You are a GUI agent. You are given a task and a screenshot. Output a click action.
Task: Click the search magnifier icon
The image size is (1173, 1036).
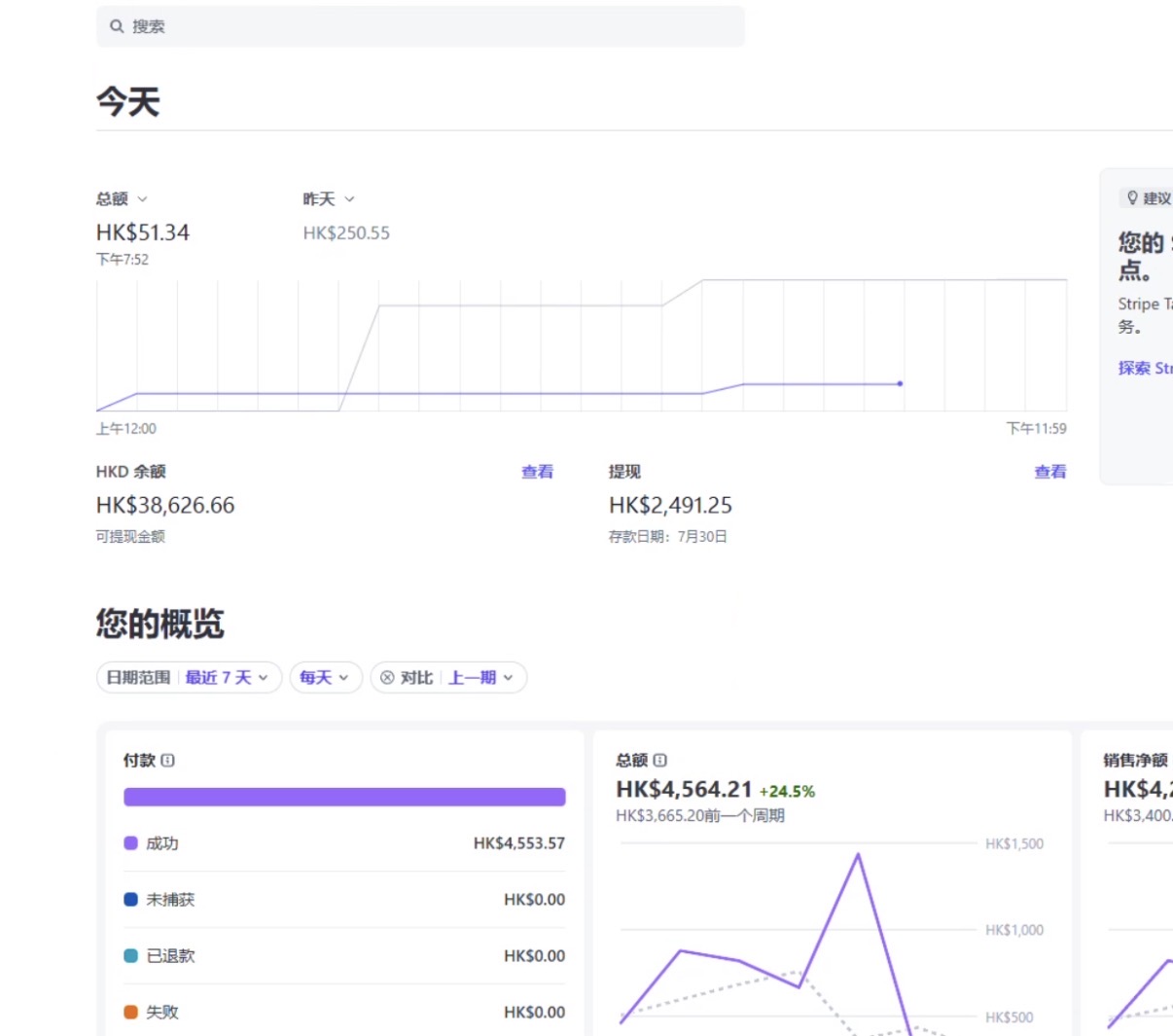[117, 26]
